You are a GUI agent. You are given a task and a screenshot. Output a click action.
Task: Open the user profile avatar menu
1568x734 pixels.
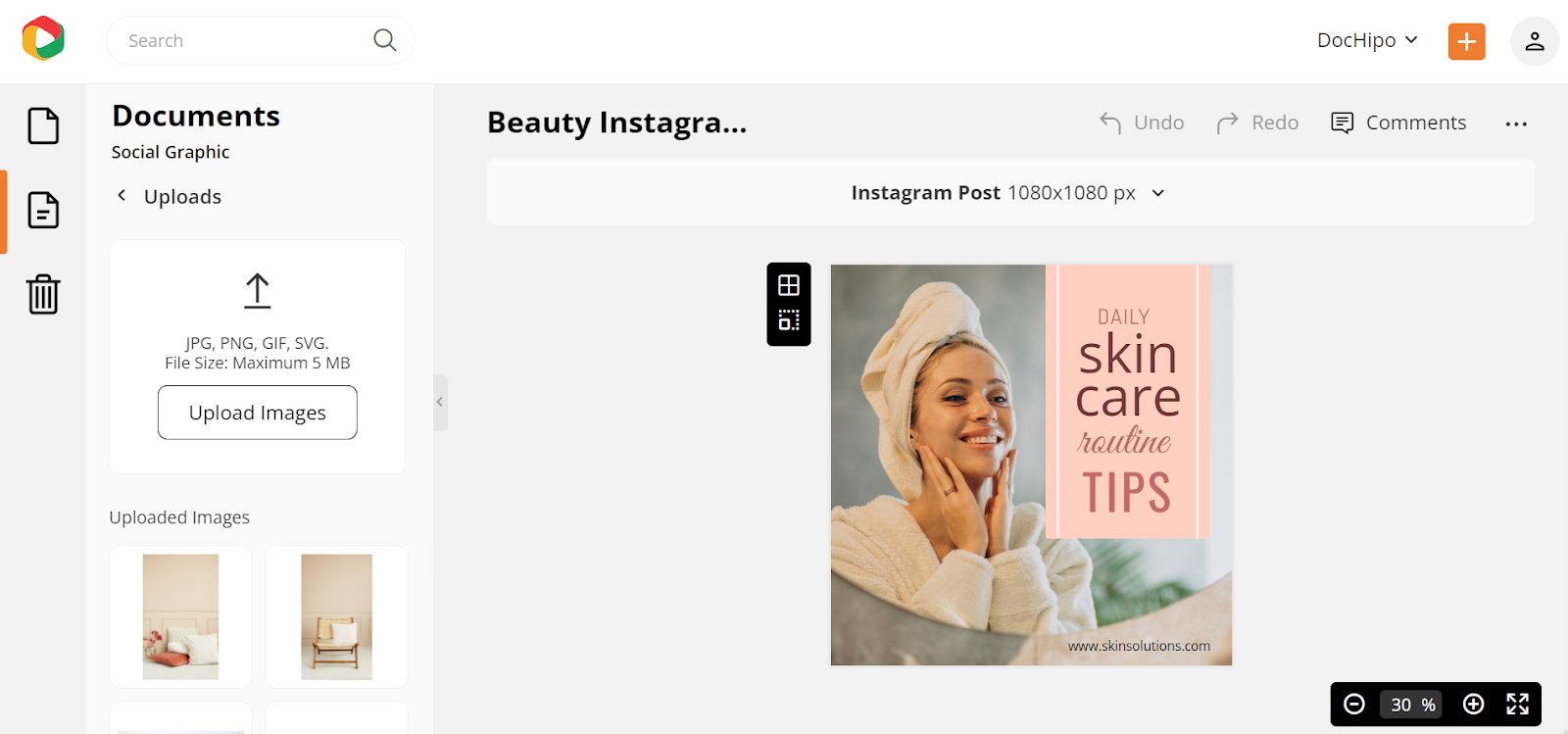point(1534,41)
